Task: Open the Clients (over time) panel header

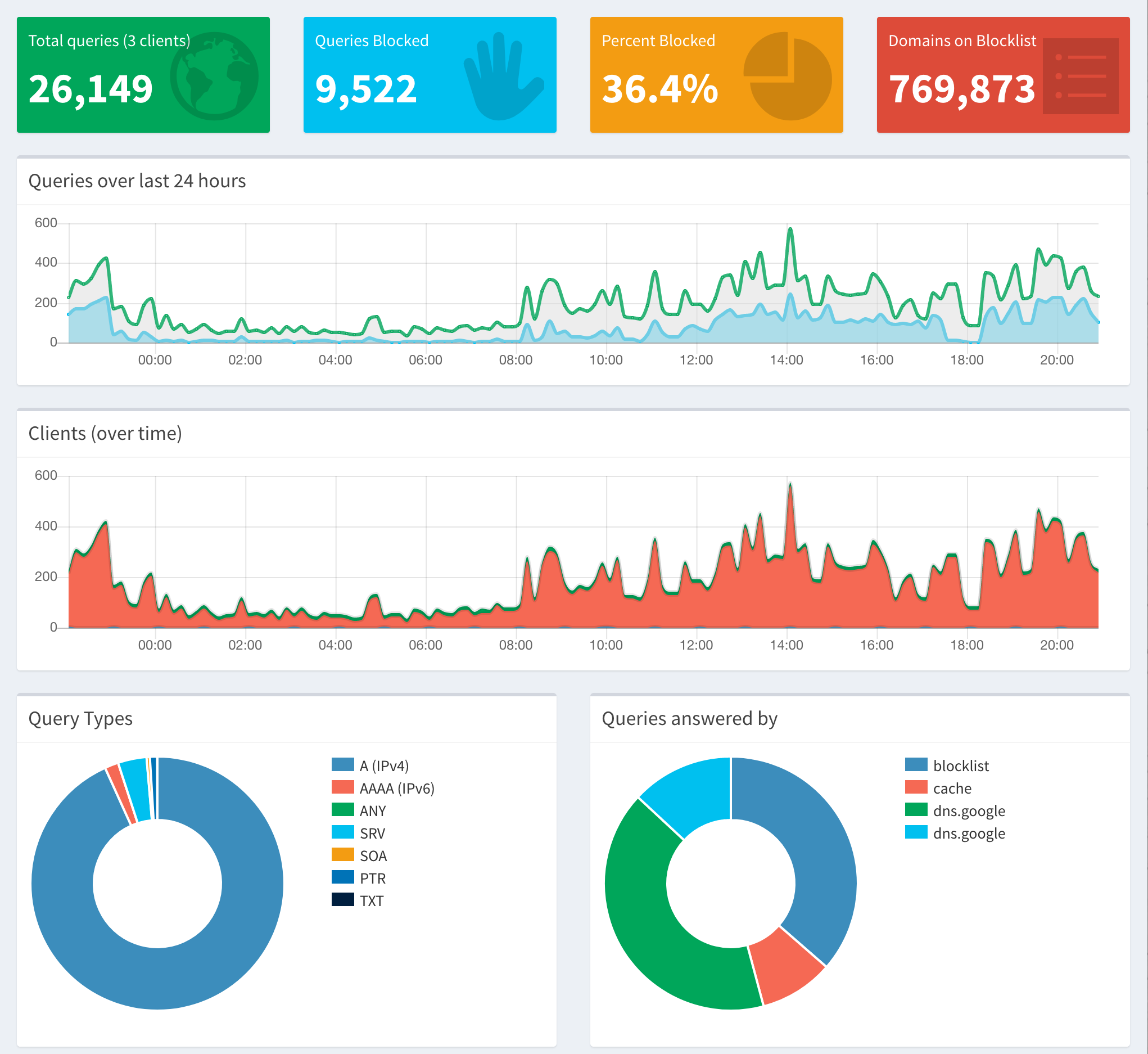Action: (x=106, y=434)
